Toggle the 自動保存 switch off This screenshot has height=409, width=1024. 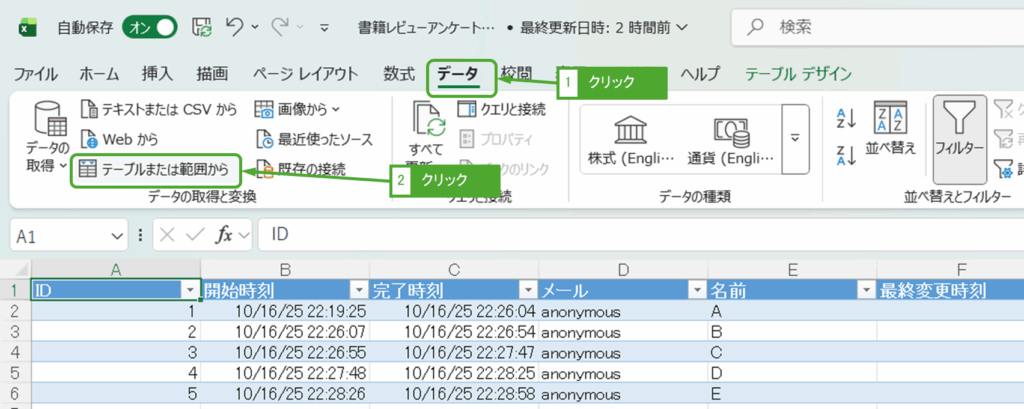149,27
